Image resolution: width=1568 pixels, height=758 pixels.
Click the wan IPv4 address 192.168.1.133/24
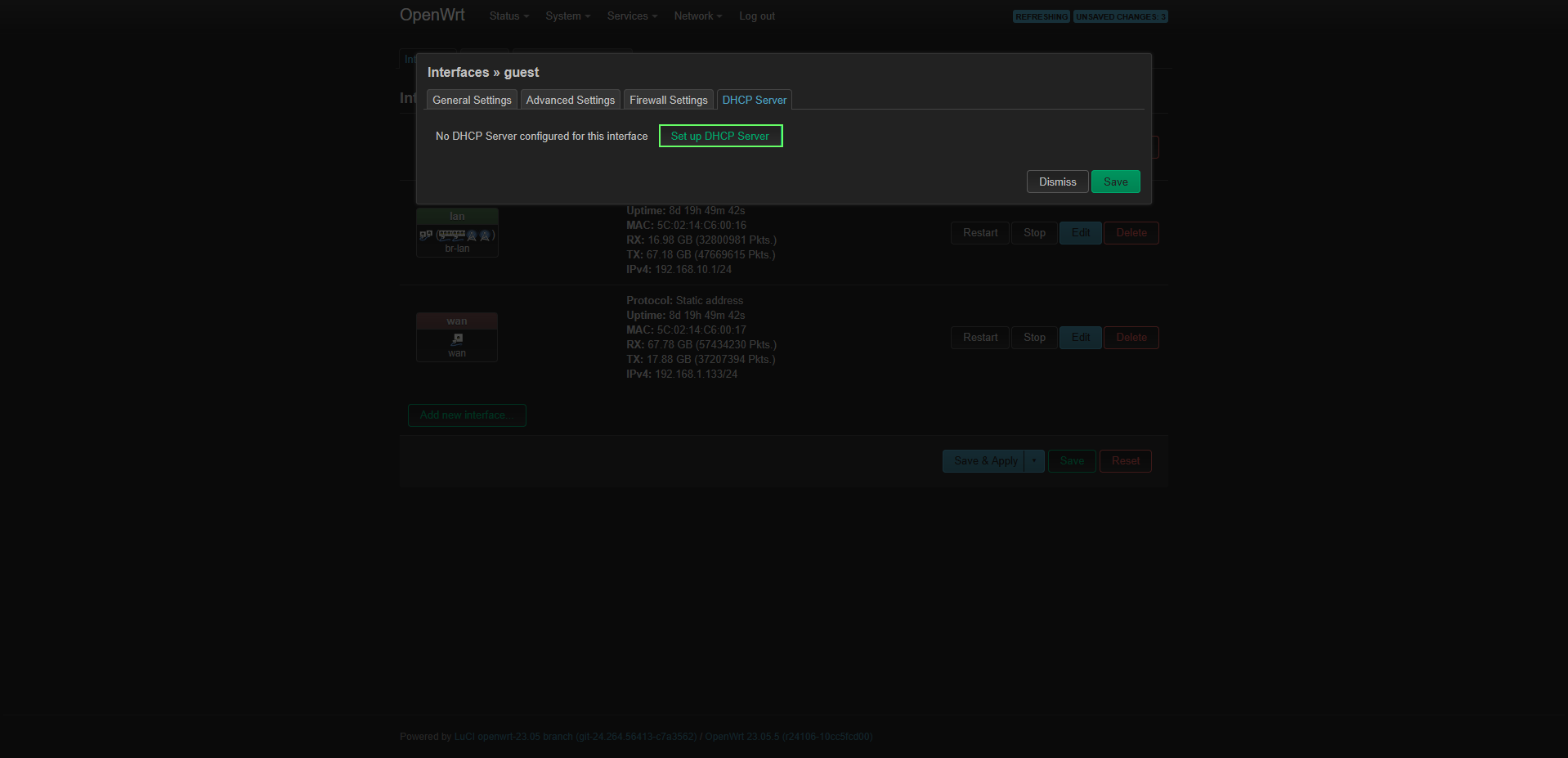click(696, 375)
